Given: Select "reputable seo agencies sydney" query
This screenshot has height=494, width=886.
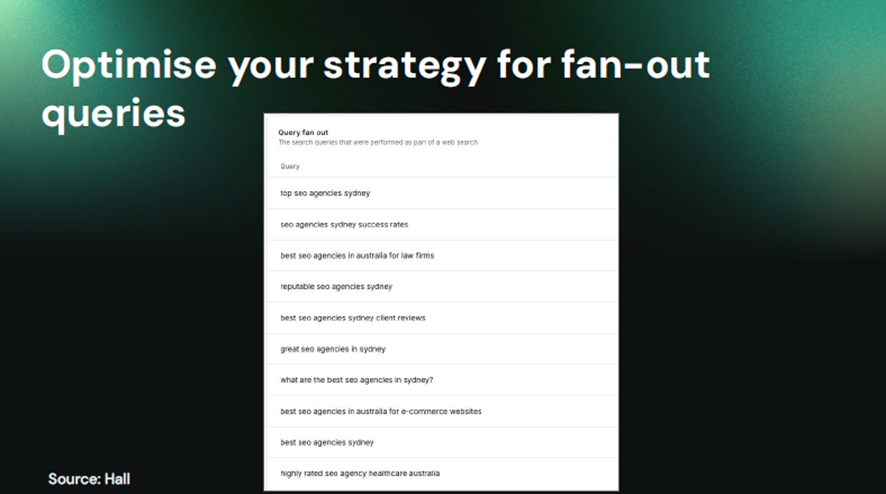Looking at the screenshot, I should click(x=336, y=286).
